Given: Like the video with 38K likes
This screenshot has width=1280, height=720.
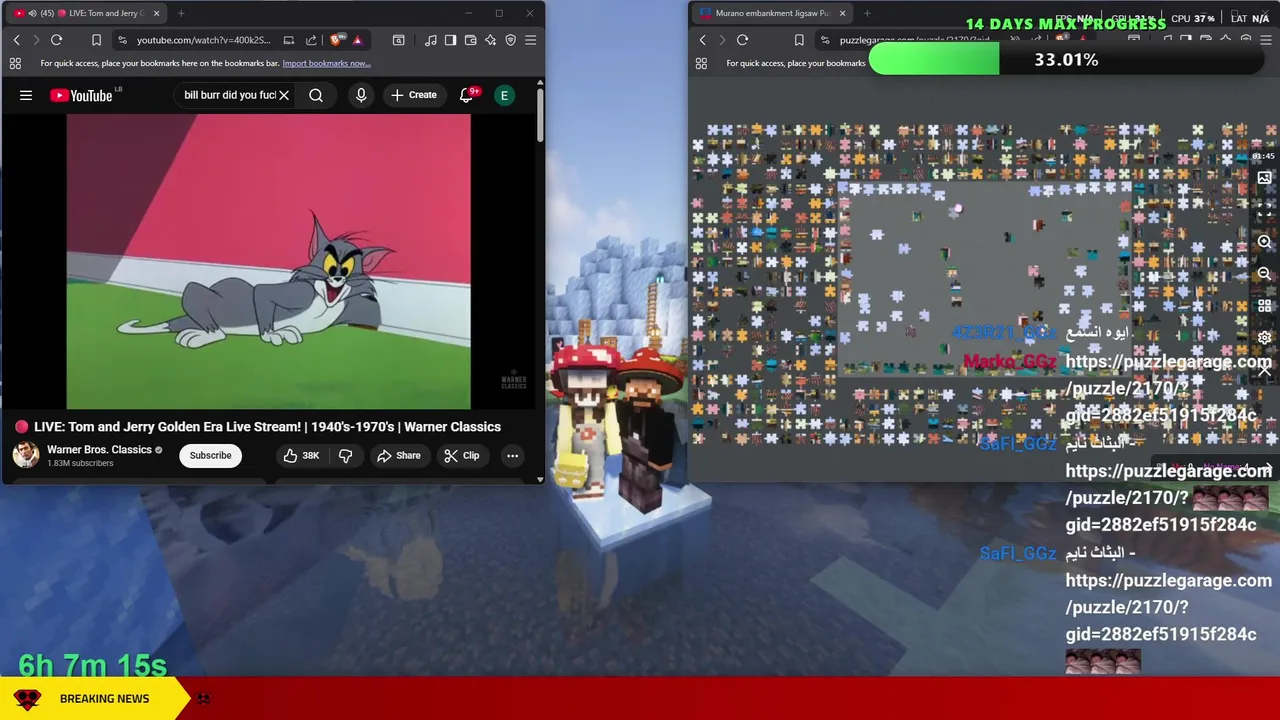Looking at the screenshot, I should tap(301, 455).
